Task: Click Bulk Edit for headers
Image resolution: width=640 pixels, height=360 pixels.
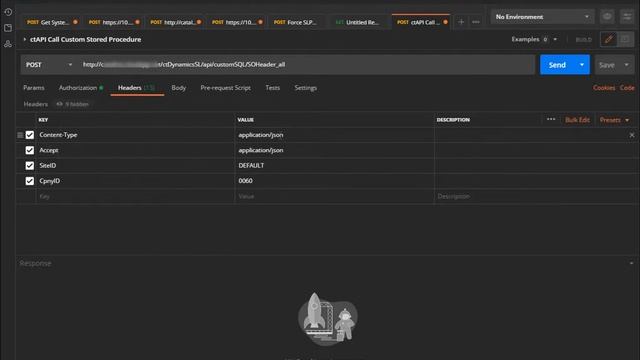Action: point(577,120)
